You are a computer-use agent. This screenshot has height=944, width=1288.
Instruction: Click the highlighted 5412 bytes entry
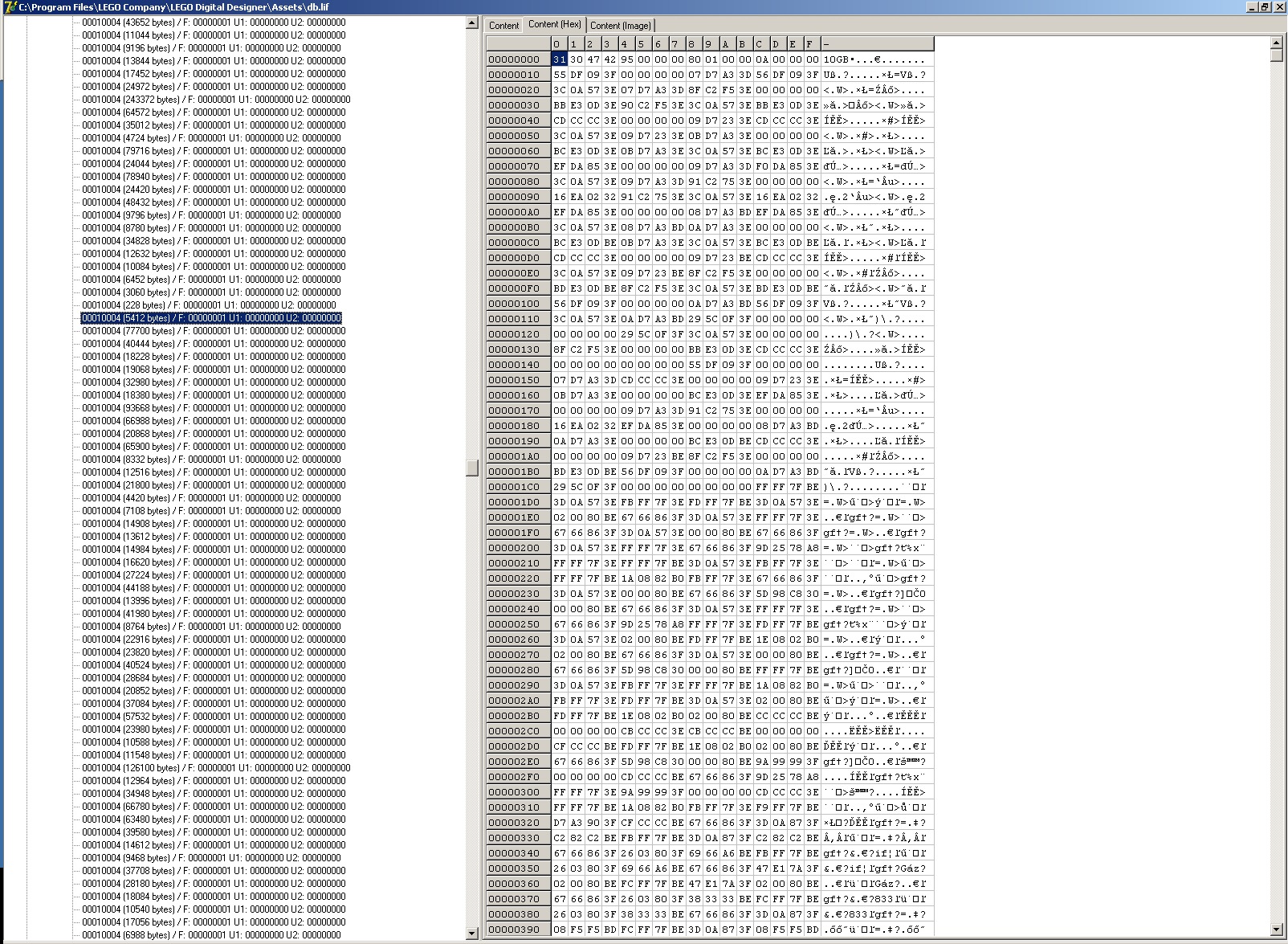pyautogui.click(x=211, y=318)
